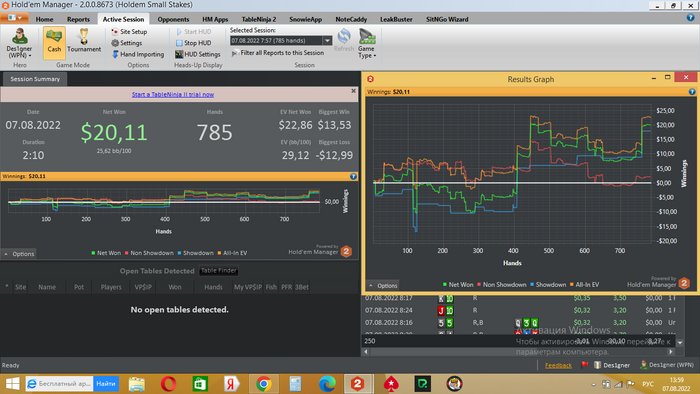
Task: Toggle All-In EV legend in Results Graph
Action: [584, 285]
